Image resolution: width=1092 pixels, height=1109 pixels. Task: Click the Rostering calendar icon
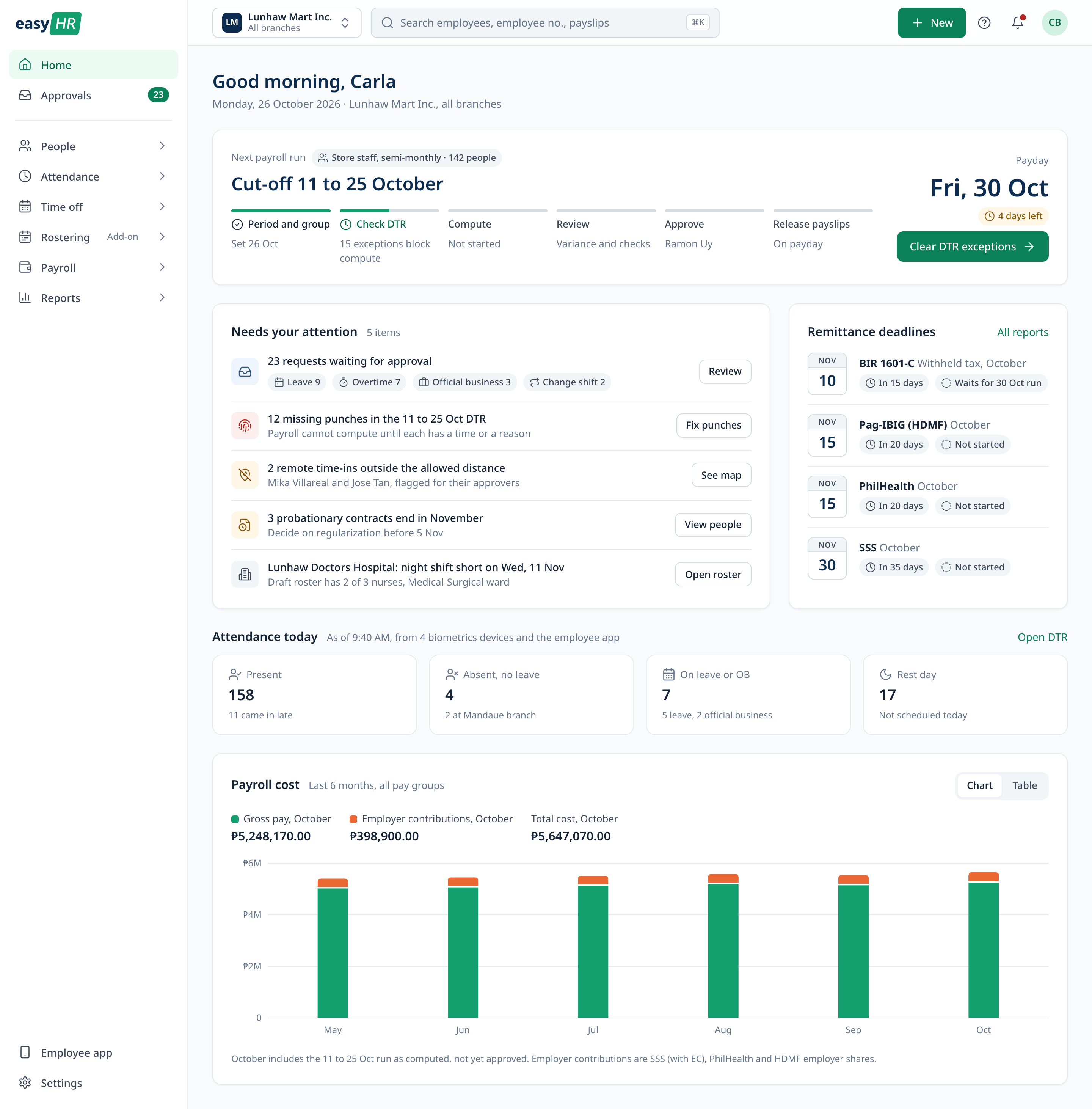coord(25,237)
